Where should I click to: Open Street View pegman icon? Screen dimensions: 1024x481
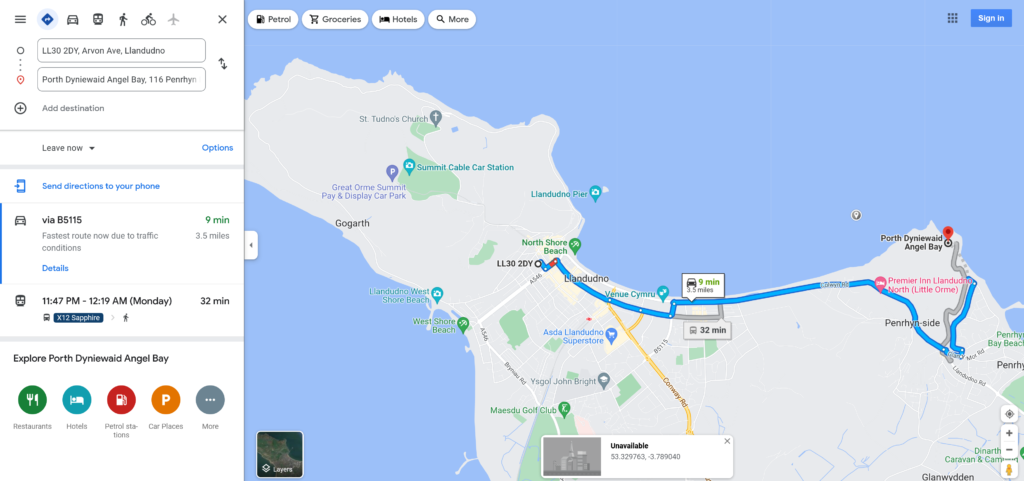click(1010, 468)
